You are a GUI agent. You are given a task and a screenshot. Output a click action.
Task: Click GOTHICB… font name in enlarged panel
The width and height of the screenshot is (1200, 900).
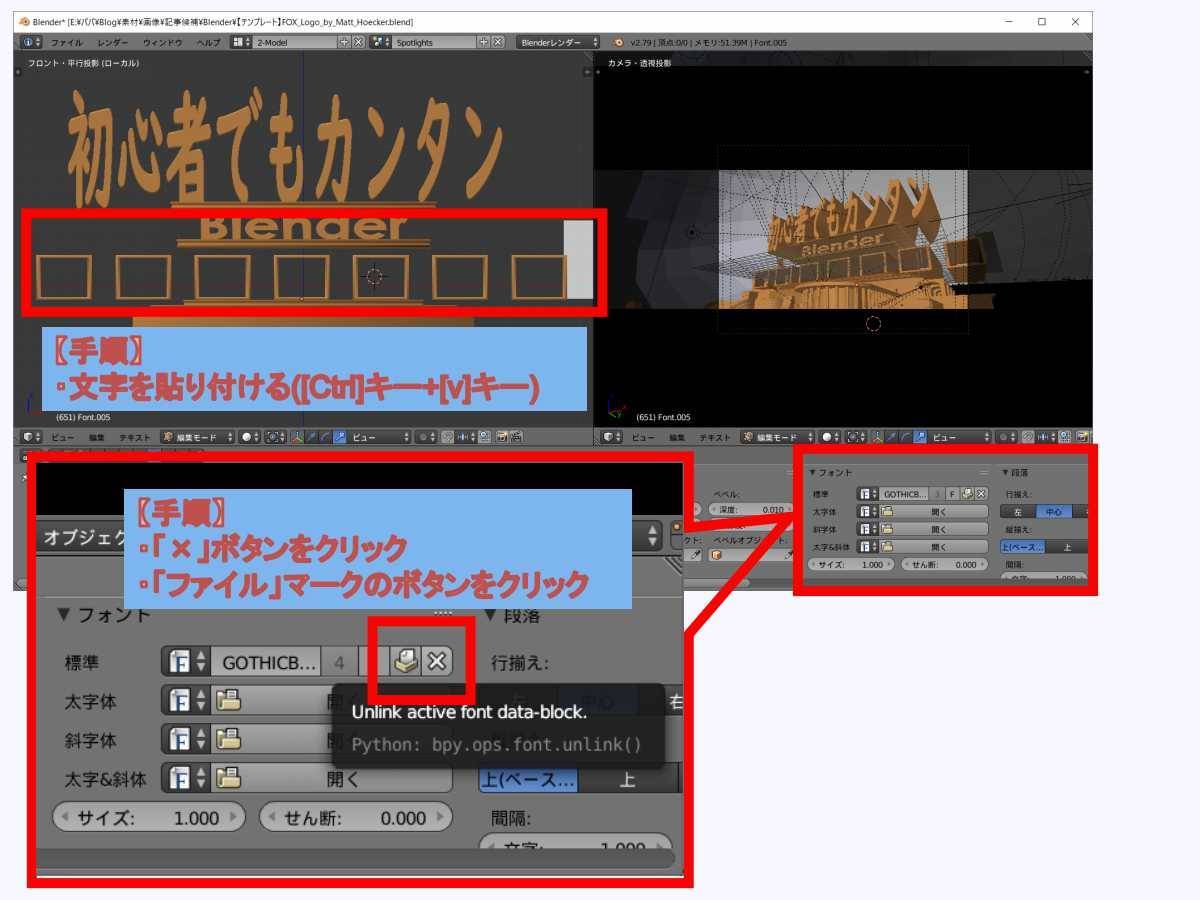(267, 661)
